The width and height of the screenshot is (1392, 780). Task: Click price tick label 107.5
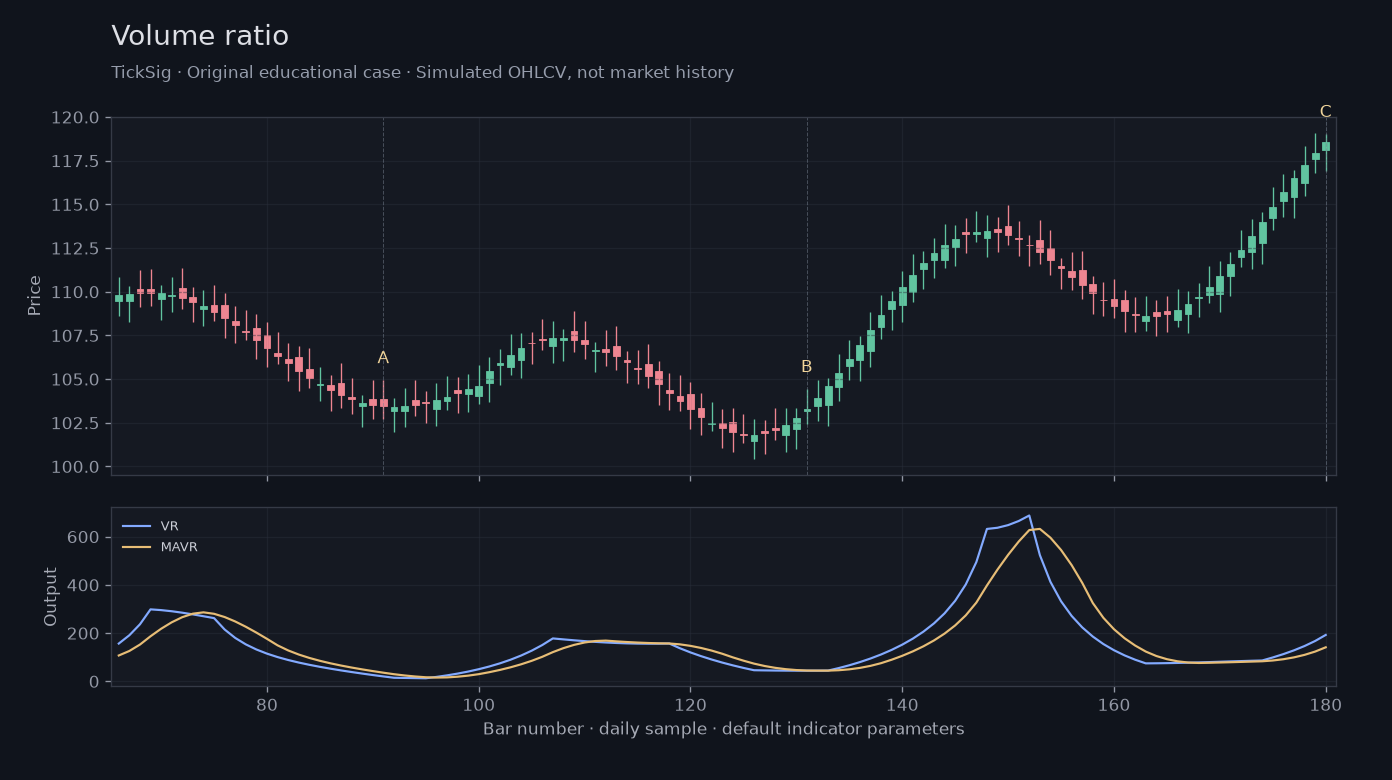pyautogui.click(x=75, y=336)
